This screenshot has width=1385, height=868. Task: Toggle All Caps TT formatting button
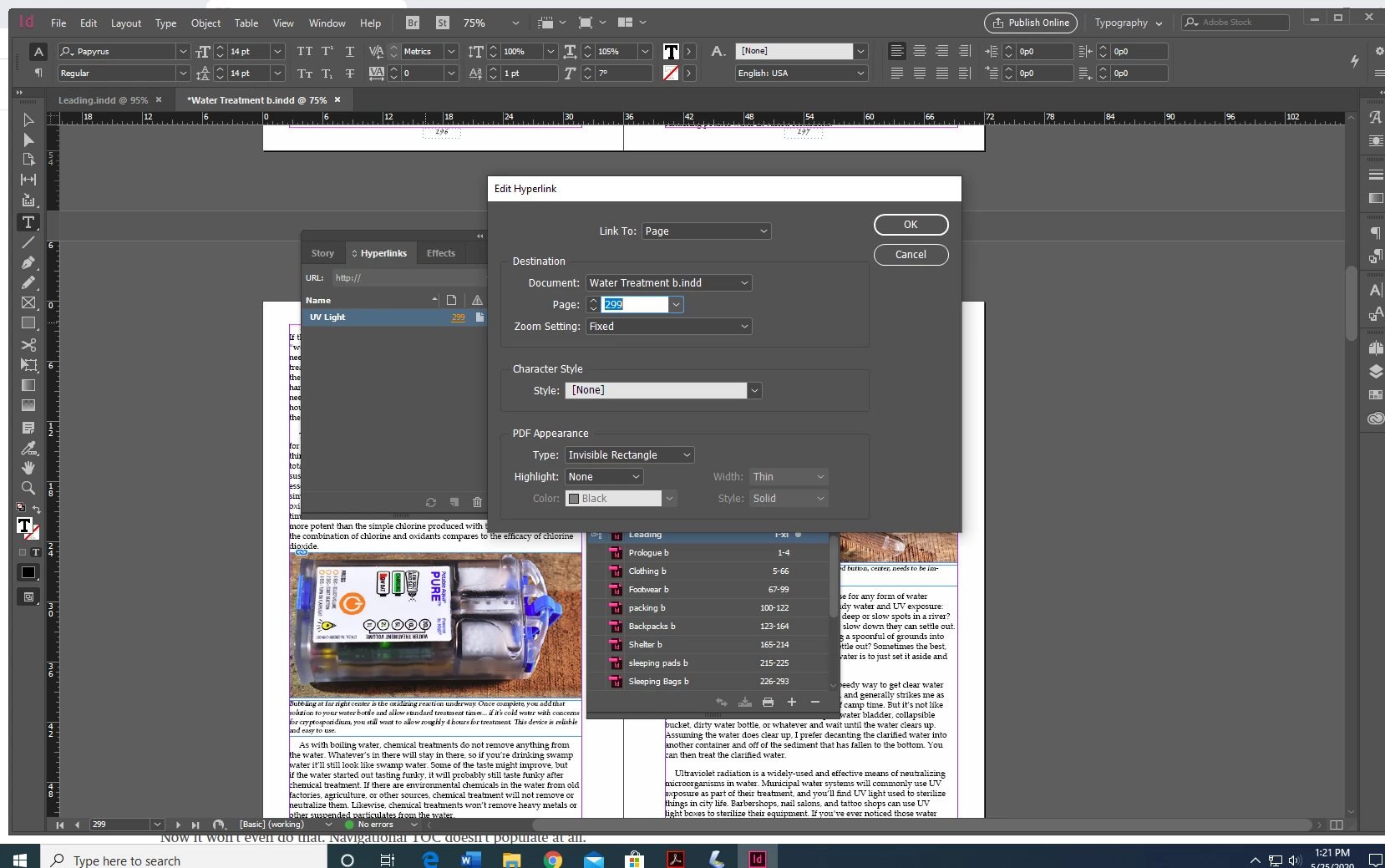click(305, 52)
